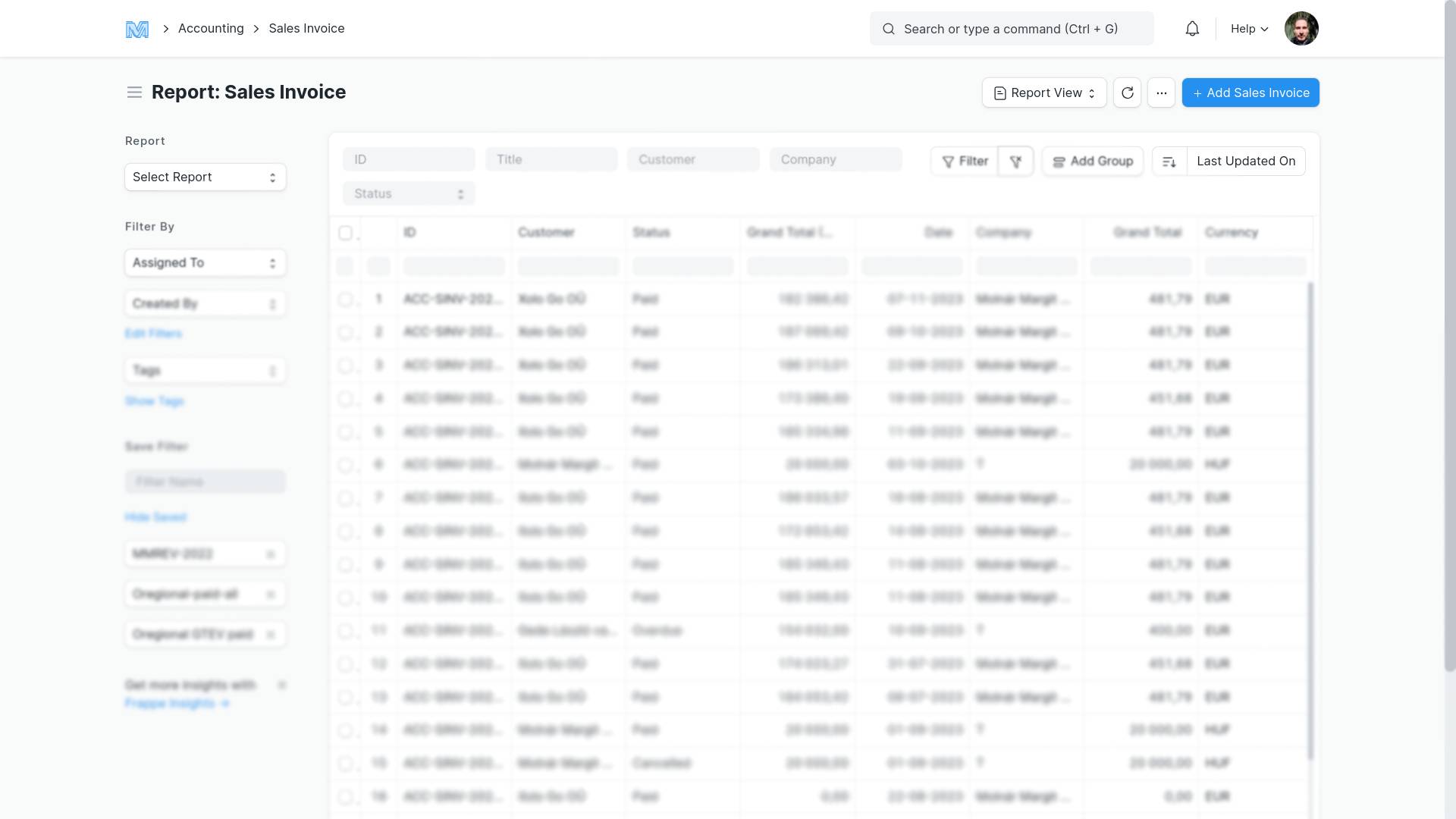This screenshot has height=819, width=1456.
Task: Click the app home logo icon
Action: [136, 29]
